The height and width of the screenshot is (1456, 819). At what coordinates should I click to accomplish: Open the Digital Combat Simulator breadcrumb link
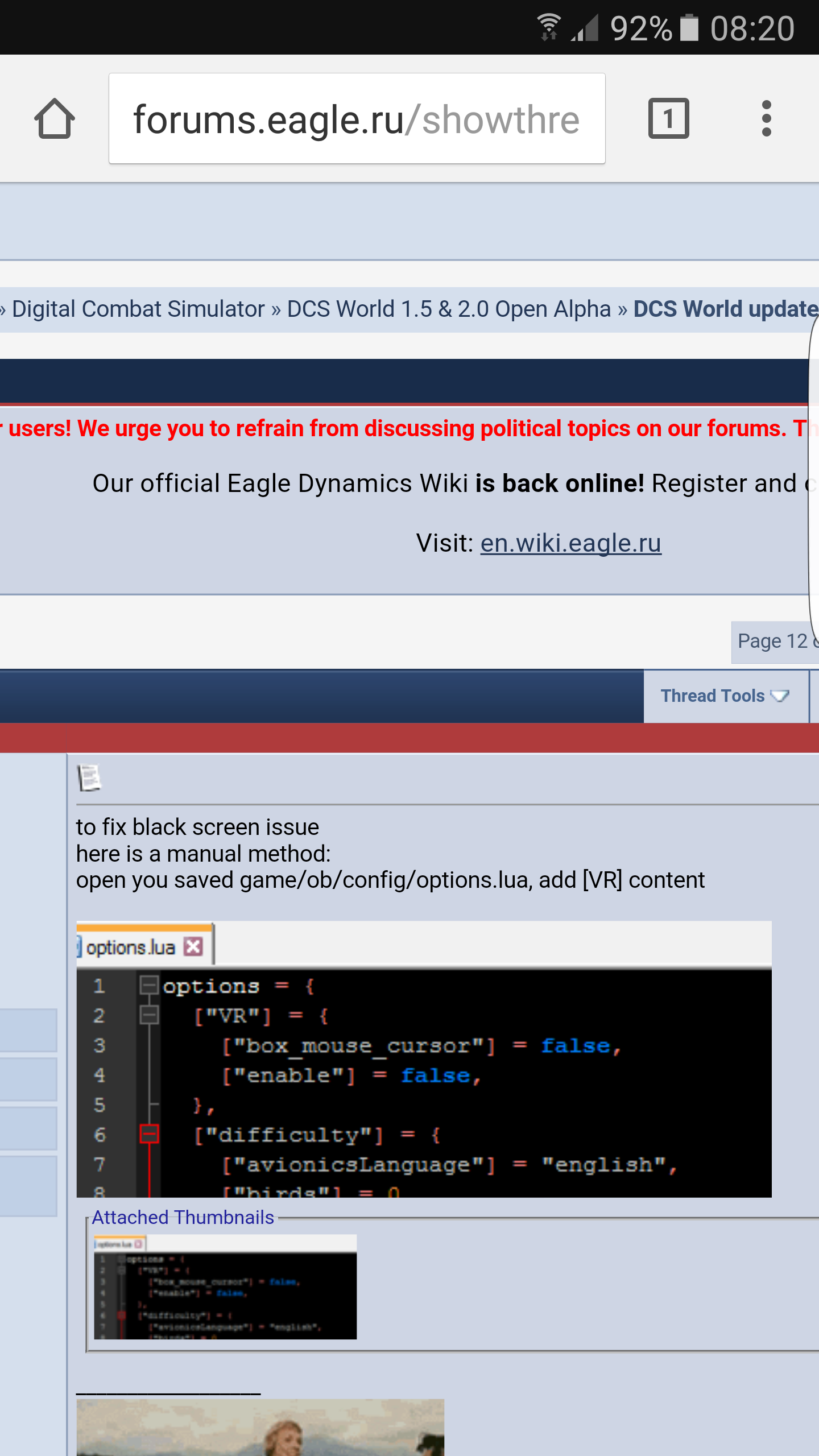pos(138,309)
